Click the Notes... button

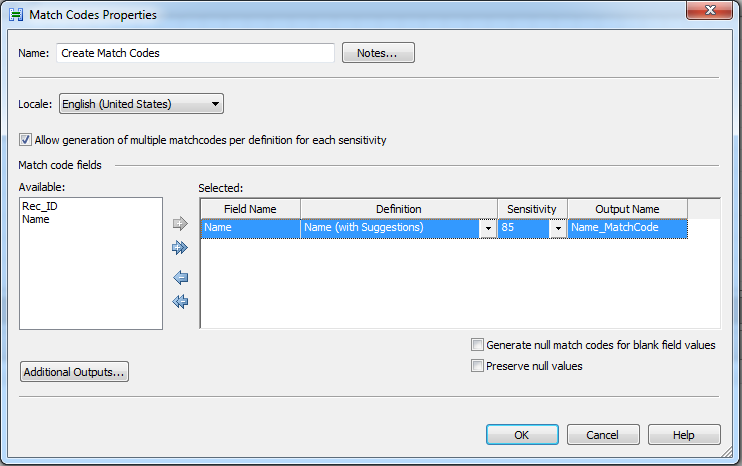tap(378, 53)
